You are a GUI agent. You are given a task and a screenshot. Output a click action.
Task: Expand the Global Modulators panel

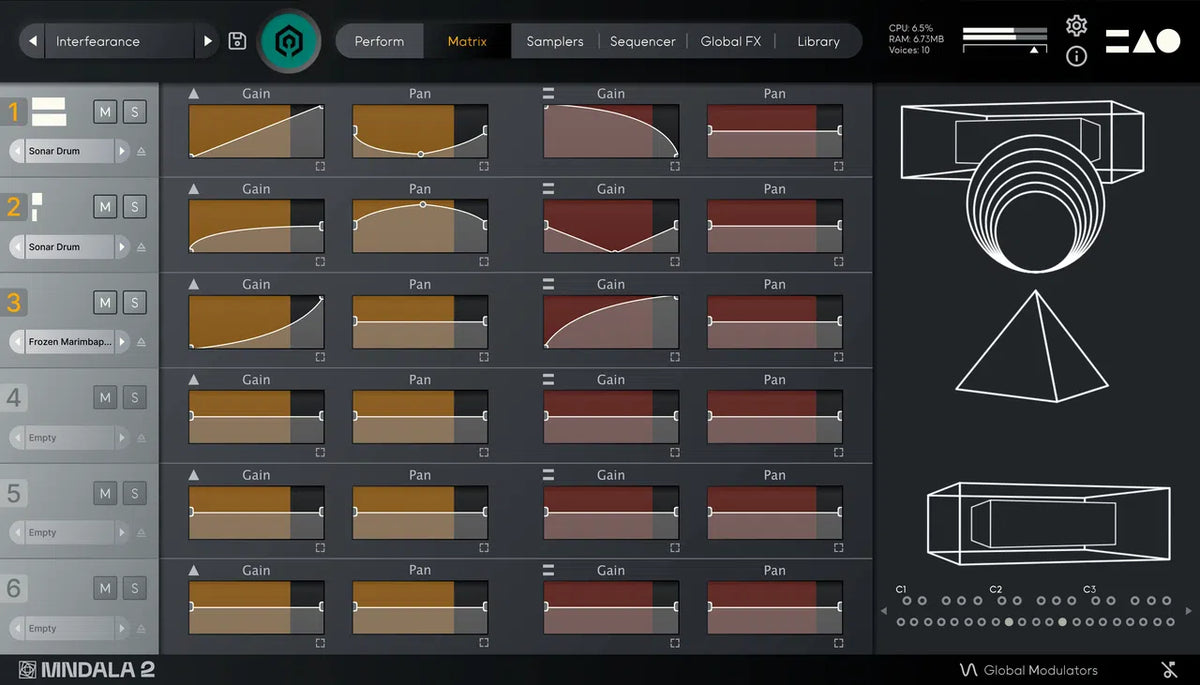coord(1028,670)
